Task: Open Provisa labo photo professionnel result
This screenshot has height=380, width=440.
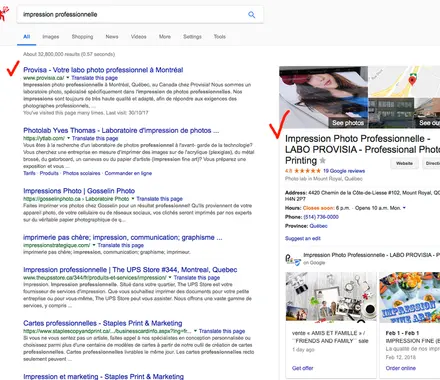Action: pyautogui.click(x=103, y=70)
